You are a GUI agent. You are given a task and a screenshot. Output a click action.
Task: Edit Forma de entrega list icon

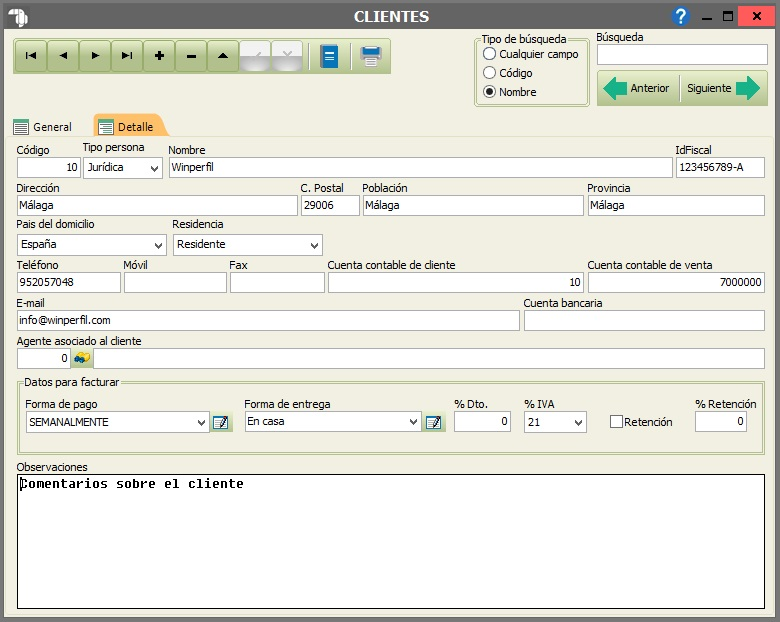(434, 422)
